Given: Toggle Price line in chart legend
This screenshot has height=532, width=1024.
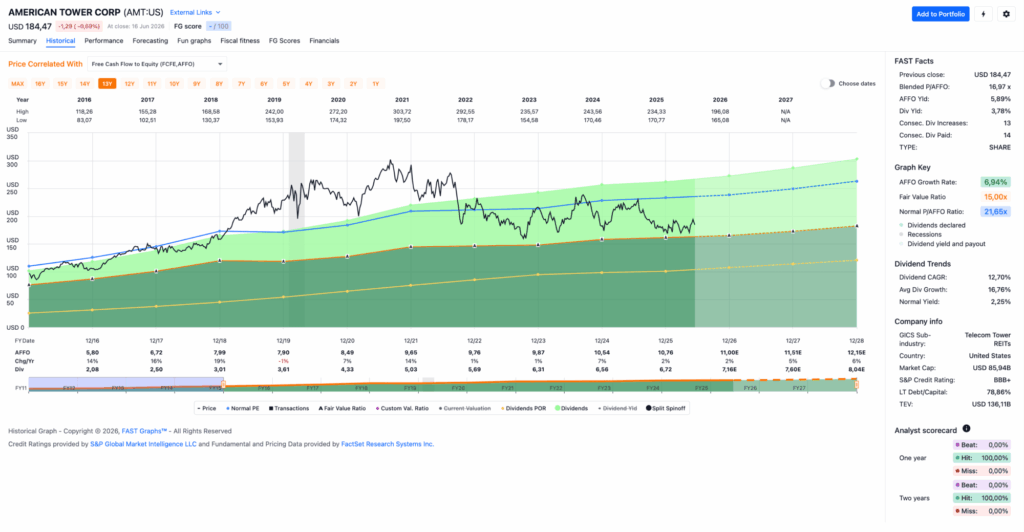Looking at the screenshot, I should [207, 408].
